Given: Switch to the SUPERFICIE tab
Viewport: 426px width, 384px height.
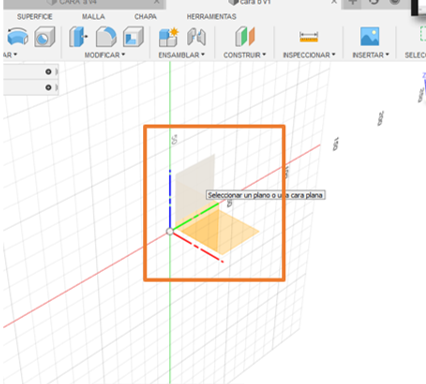Looking at the screenshot, I should tap(35, 17).
